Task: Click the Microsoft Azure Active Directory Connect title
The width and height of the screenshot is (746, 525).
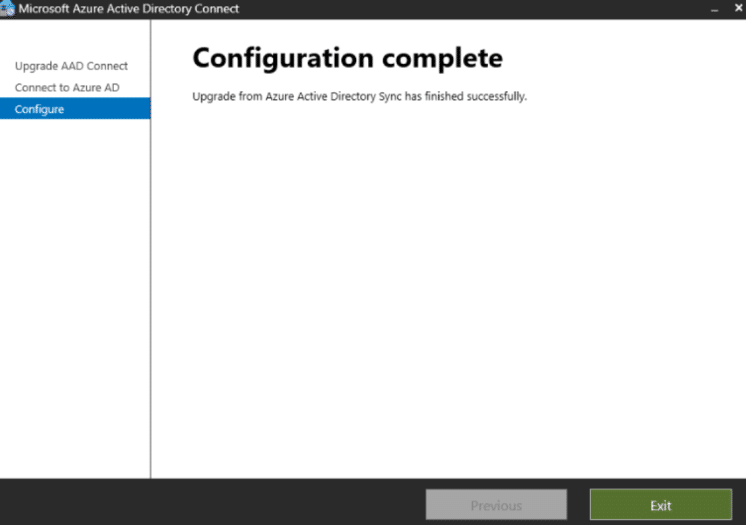Action: [x=129, y=9]
